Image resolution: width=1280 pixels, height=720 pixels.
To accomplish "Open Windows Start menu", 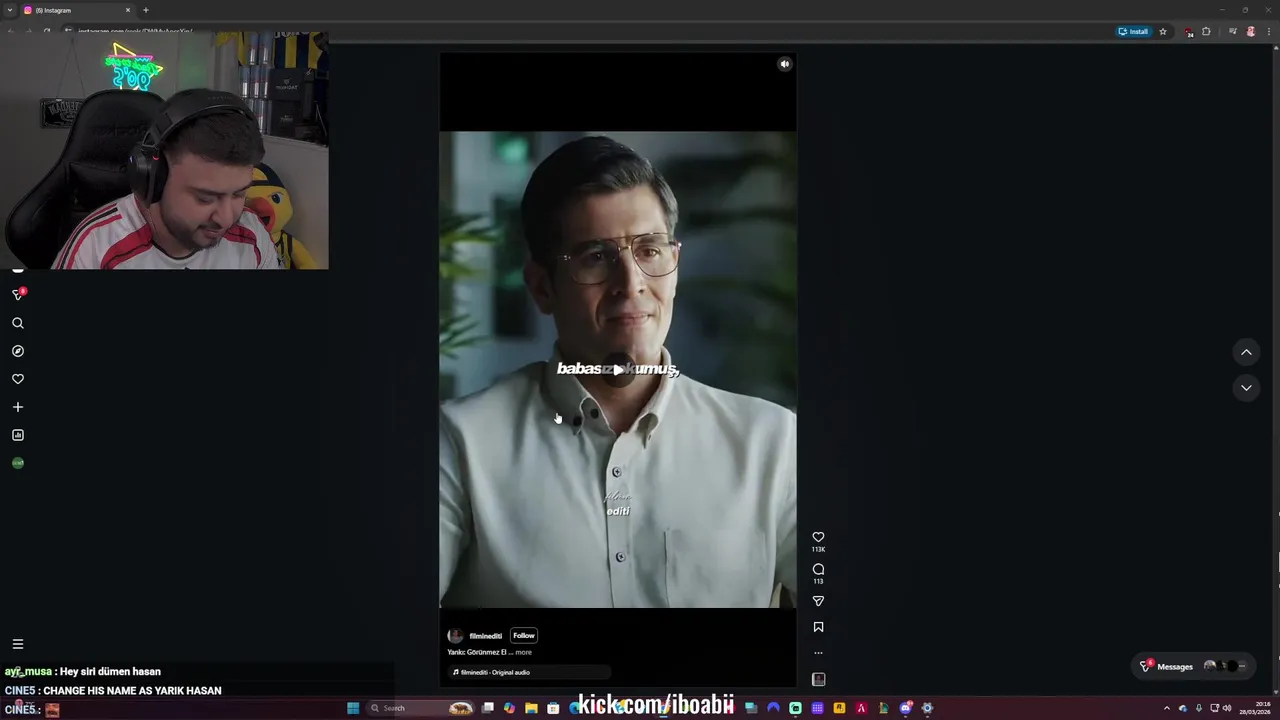I will [x=353, y=708].
